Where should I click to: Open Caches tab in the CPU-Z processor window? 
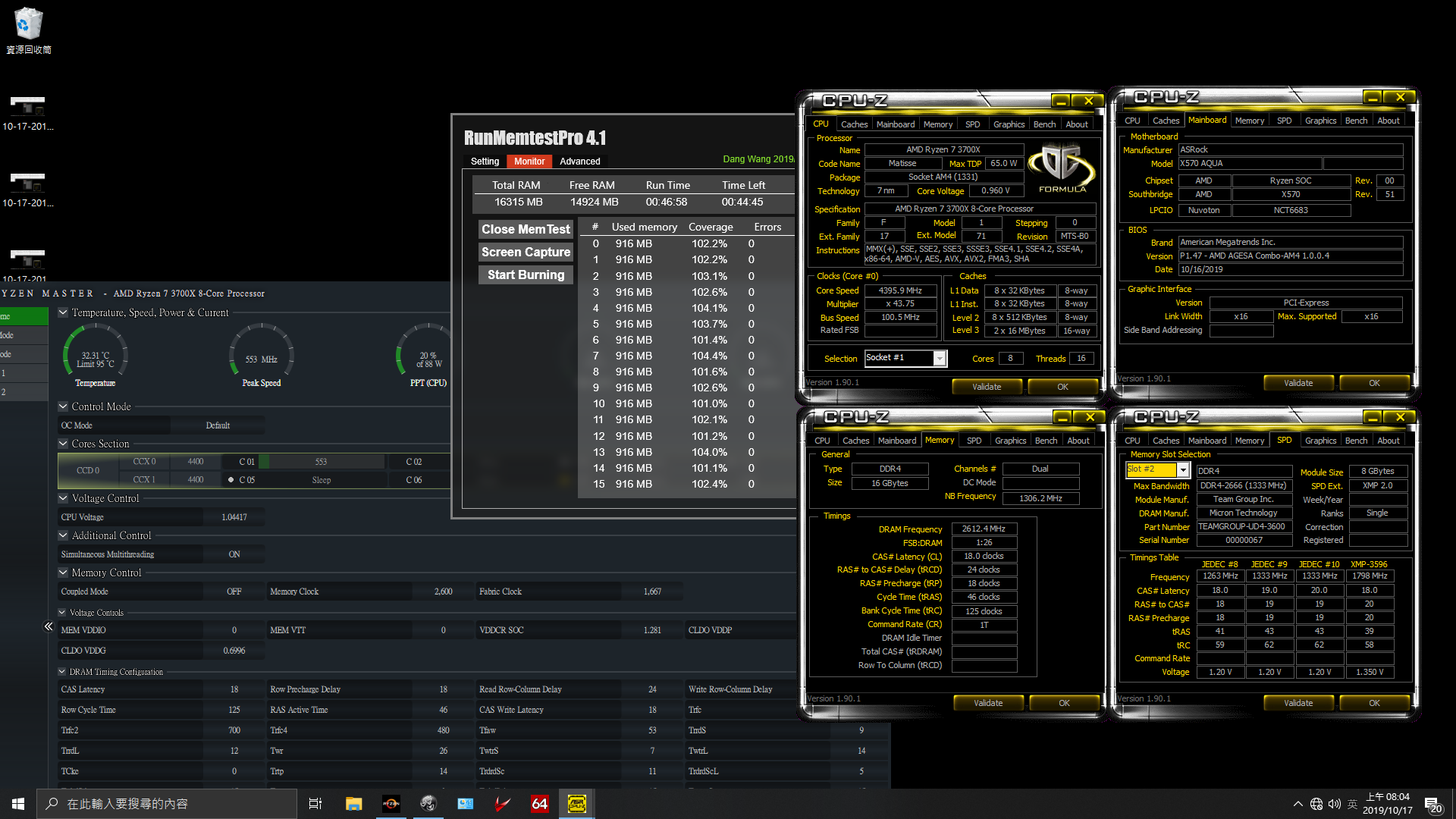854,124
